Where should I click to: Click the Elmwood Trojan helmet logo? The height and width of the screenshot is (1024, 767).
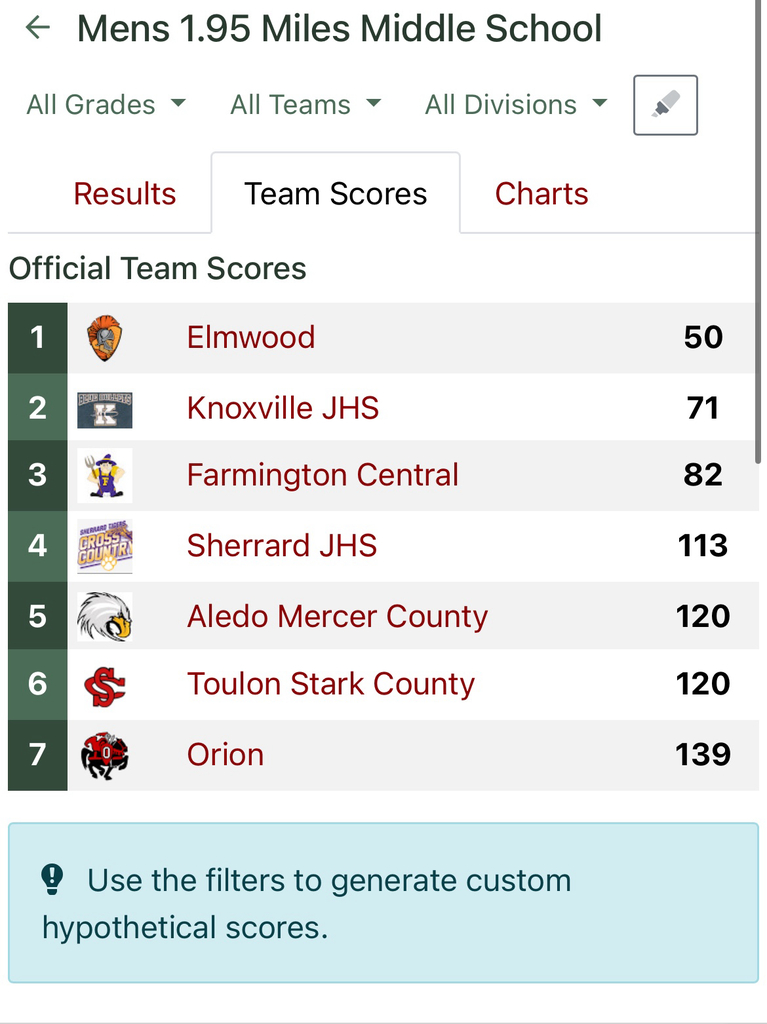(105, 338)
